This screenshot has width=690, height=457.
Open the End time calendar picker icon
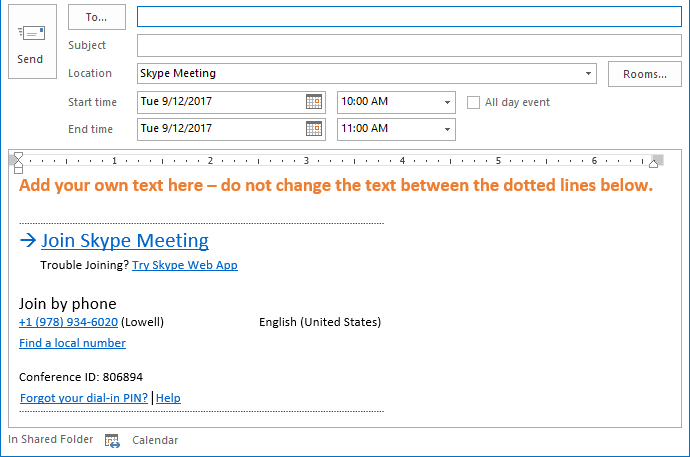pos(314,129)
